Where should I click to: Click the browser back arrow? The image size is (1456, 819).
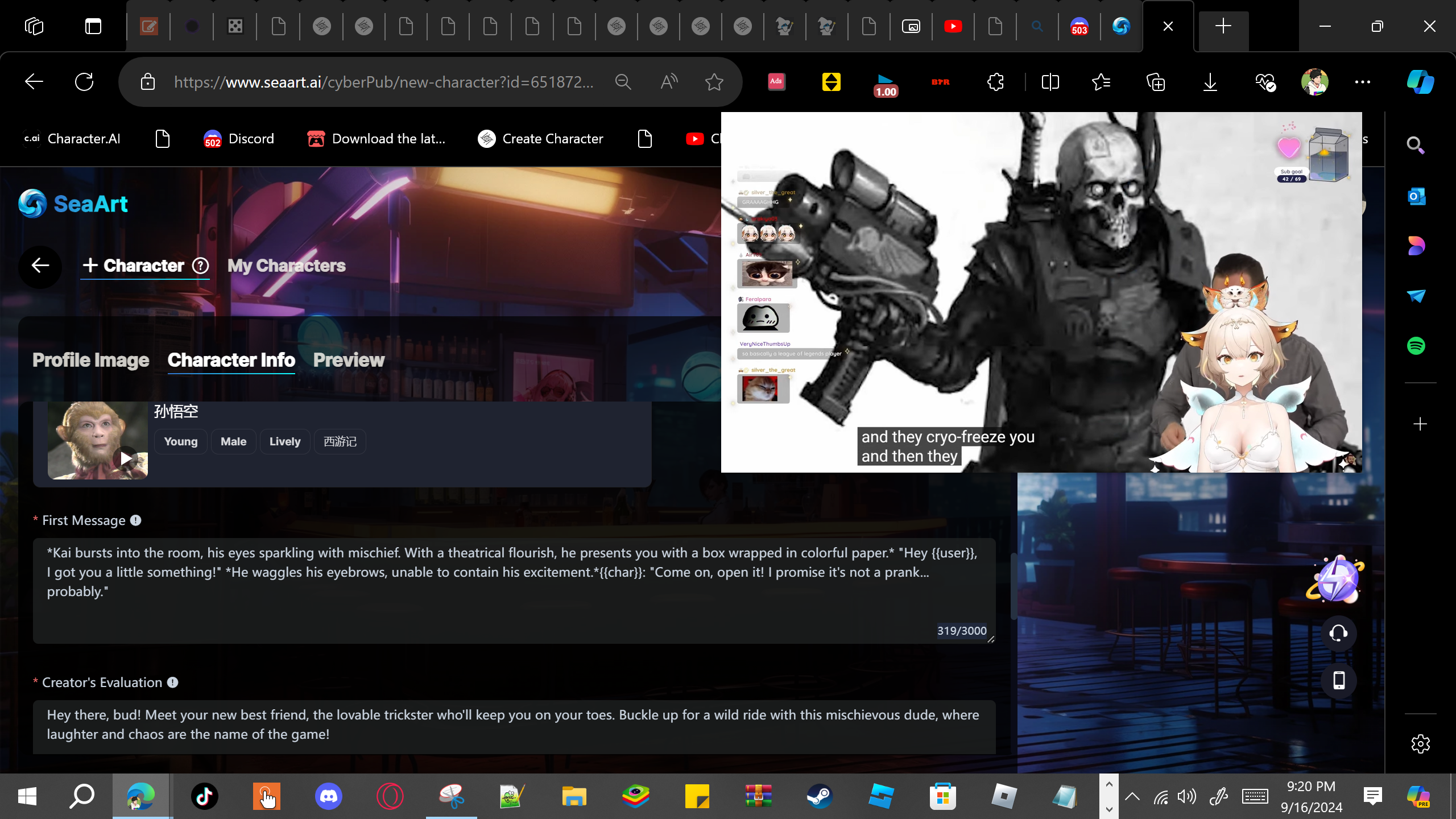pyautogui.click(x=34, y=82)
